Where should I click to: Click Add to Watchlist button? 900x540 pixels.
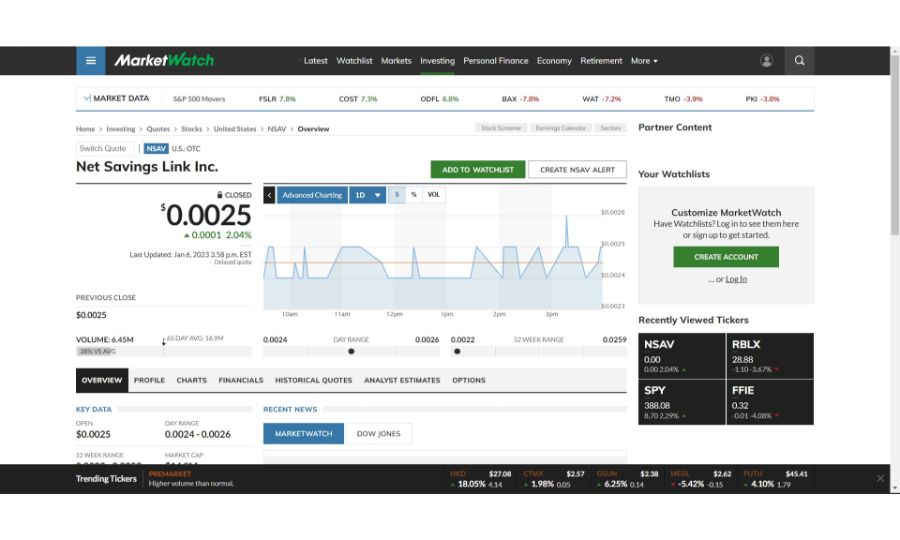478,170
